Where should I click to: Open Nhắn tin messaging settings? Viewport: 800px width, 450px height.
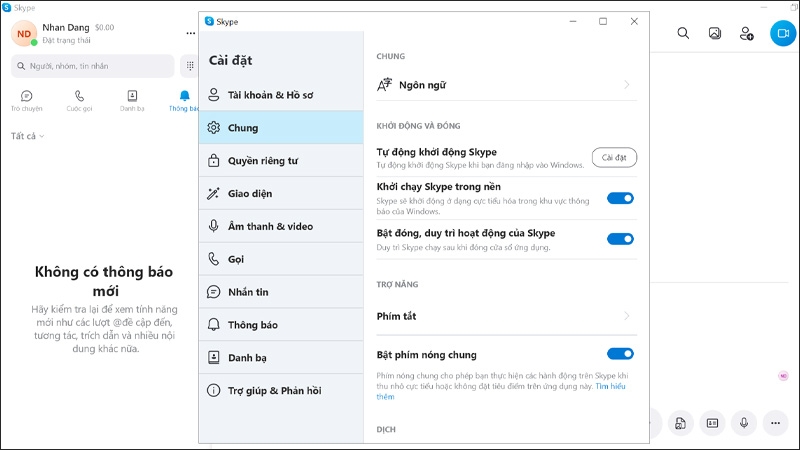pos(281,292)
